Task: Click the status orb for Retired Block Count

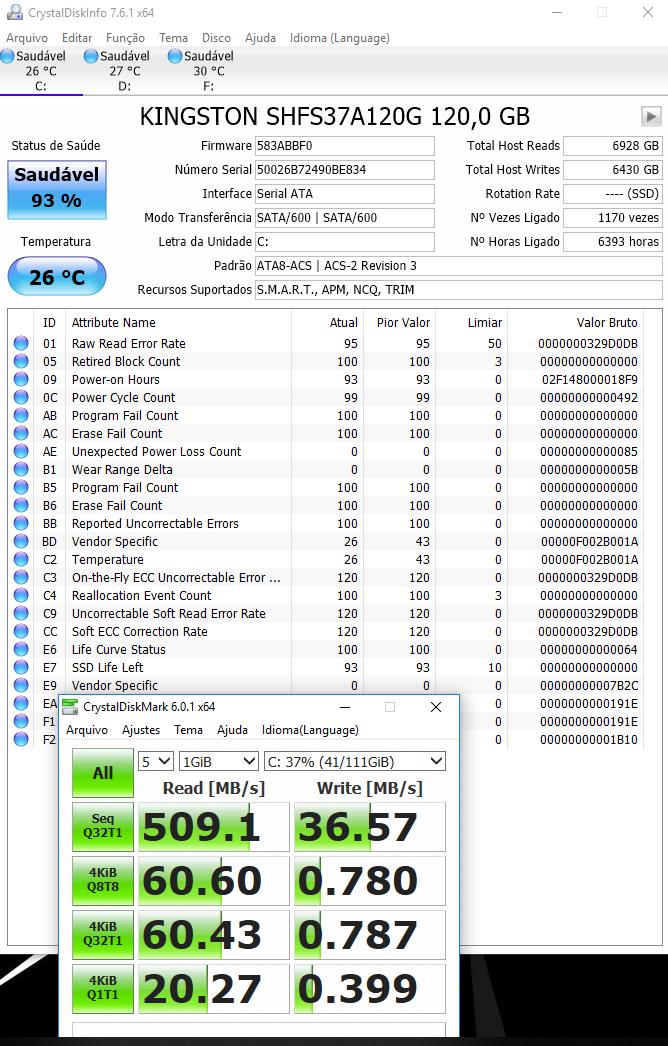Action: (x=21, y=362)
